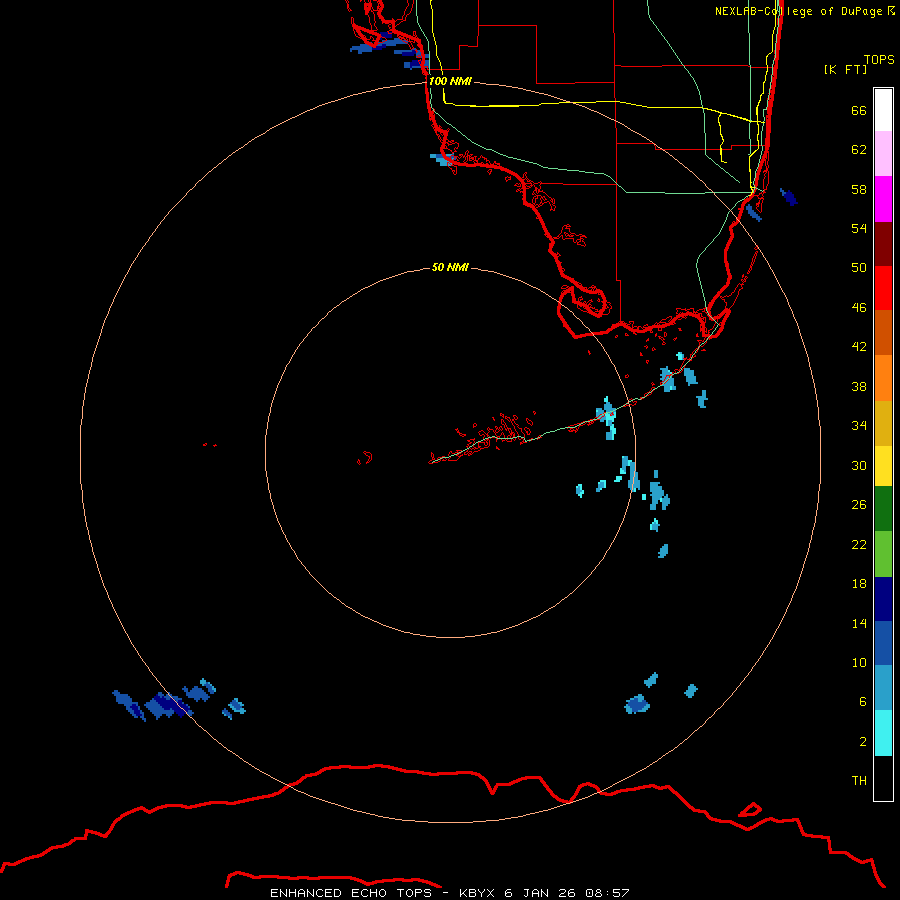Screen dimensions: 900x900
Task: Click the dark green legend swatch
Action: tap(883, 509)
